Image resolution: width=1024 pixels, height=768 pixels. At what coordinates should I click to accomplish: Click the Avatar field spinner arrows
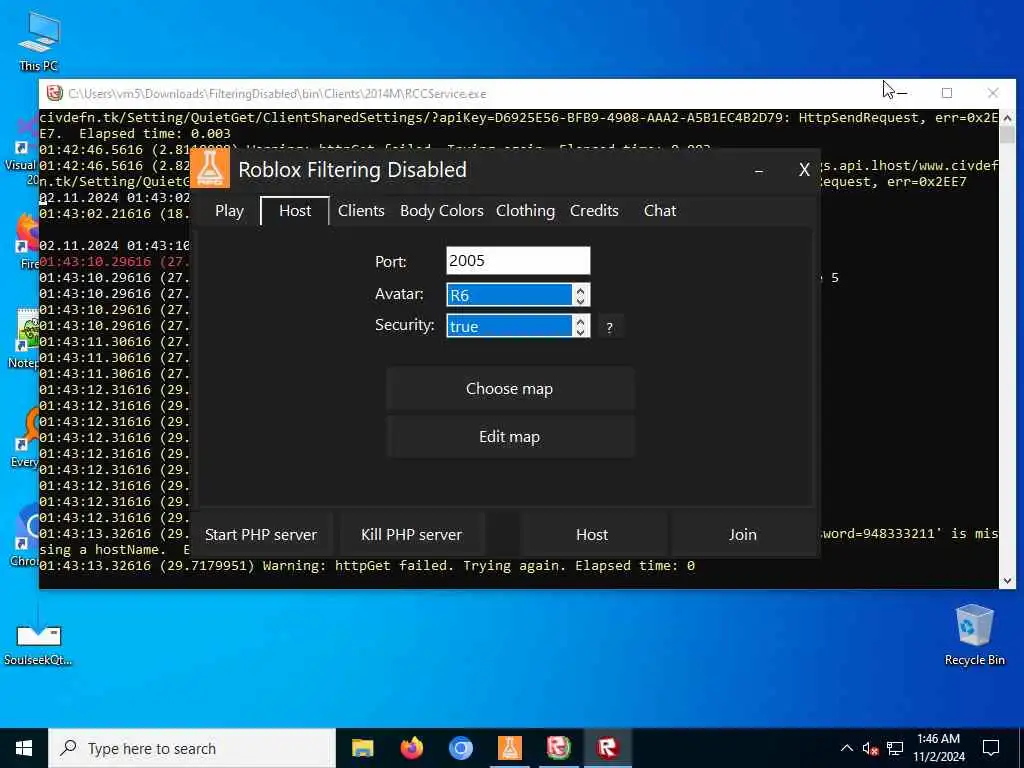point(580,295)
